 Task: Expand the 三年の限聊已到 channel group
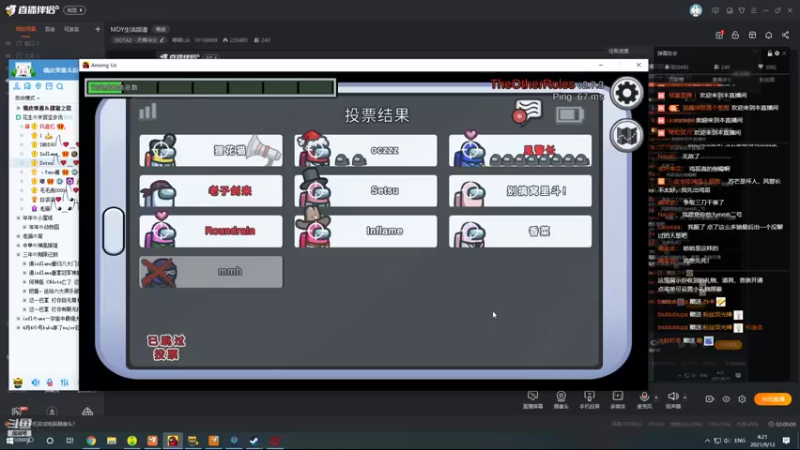(18, 254)
